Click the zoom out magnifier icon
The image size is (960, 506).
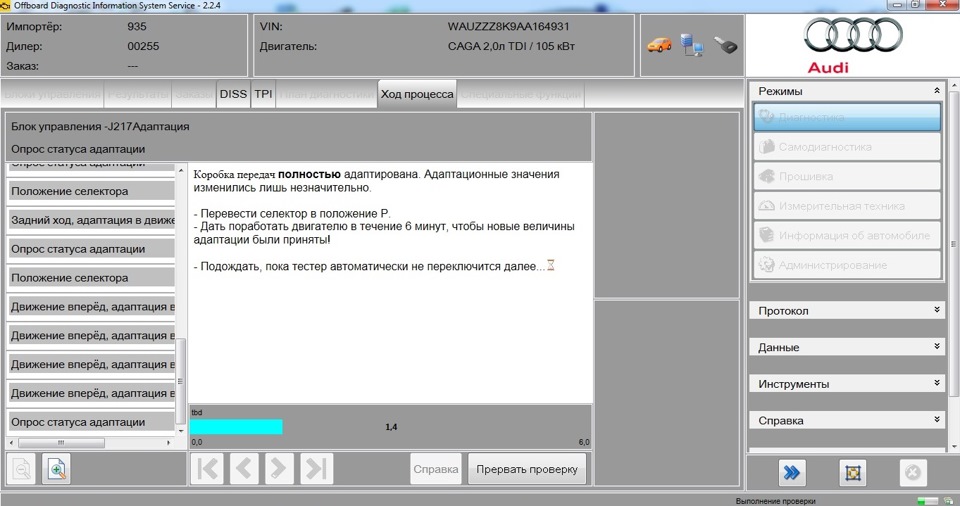(22, 469)
